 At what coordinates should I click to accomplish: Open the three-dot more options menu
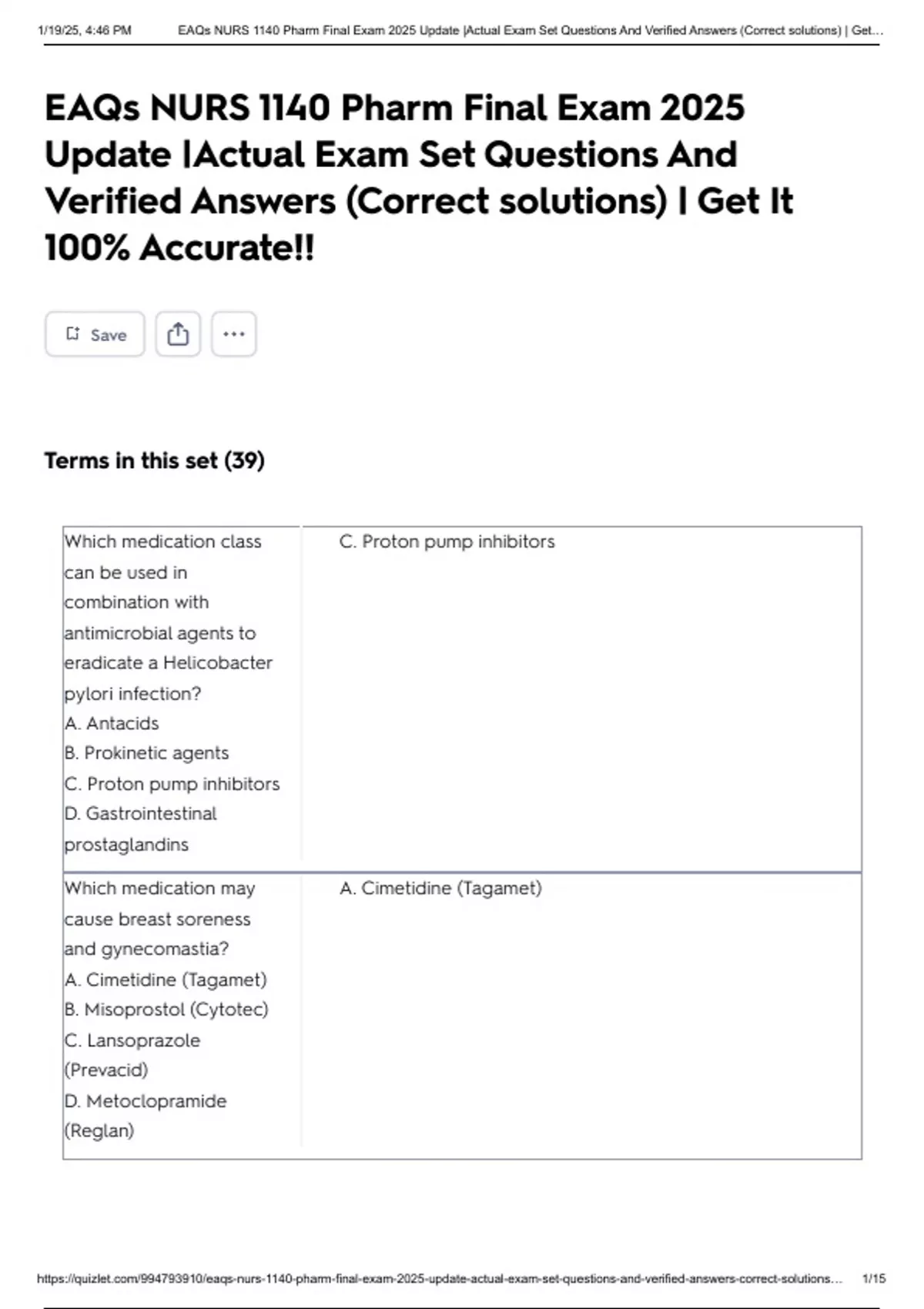(233, 334)
